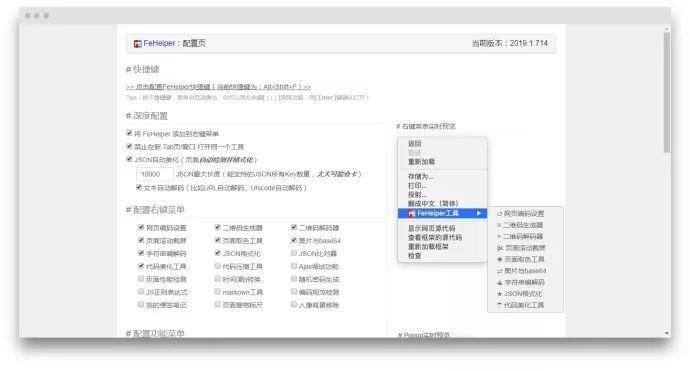Click the 二维码解码器 plus icon in the submenu
The height and width of the screenshot is (371, 690).
[x=499, y=237]
